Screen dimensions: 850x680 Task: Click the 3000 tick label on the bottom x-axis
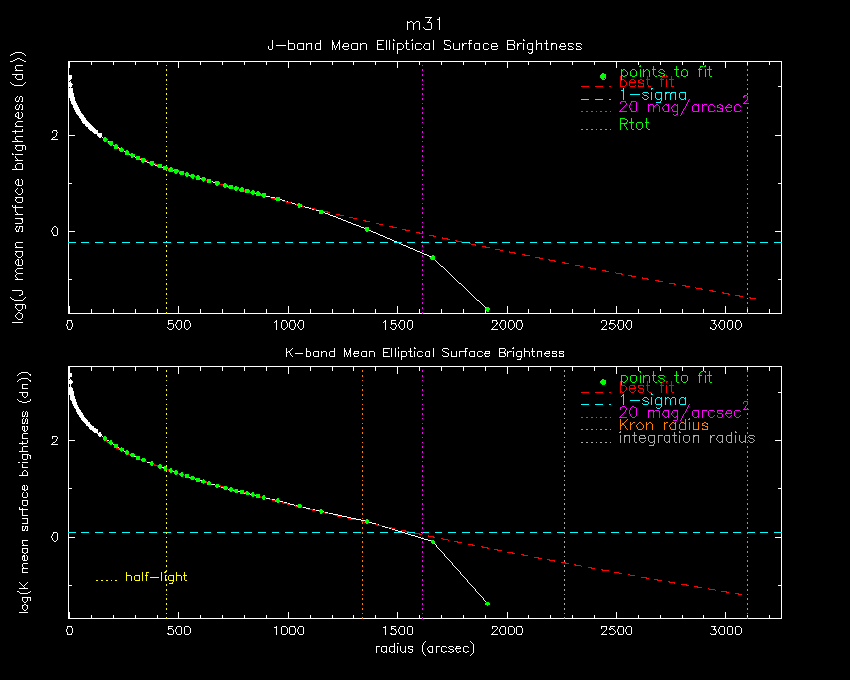coord(725,632)
